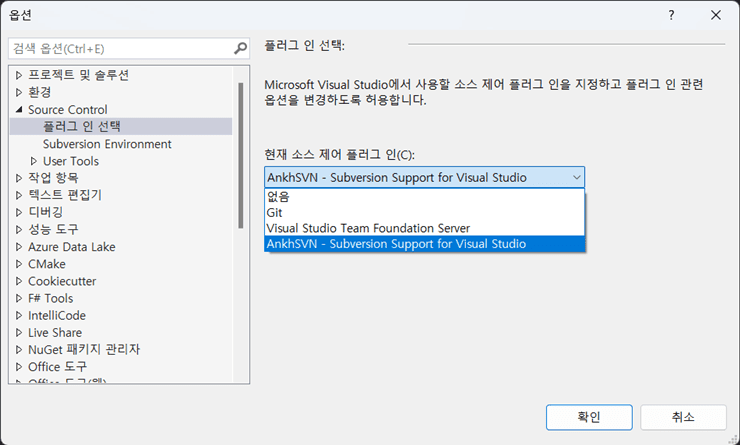This screenshot has height=445, width=740.
Task: Expand the Cookiecutter node
Action: tap(19, 281)
